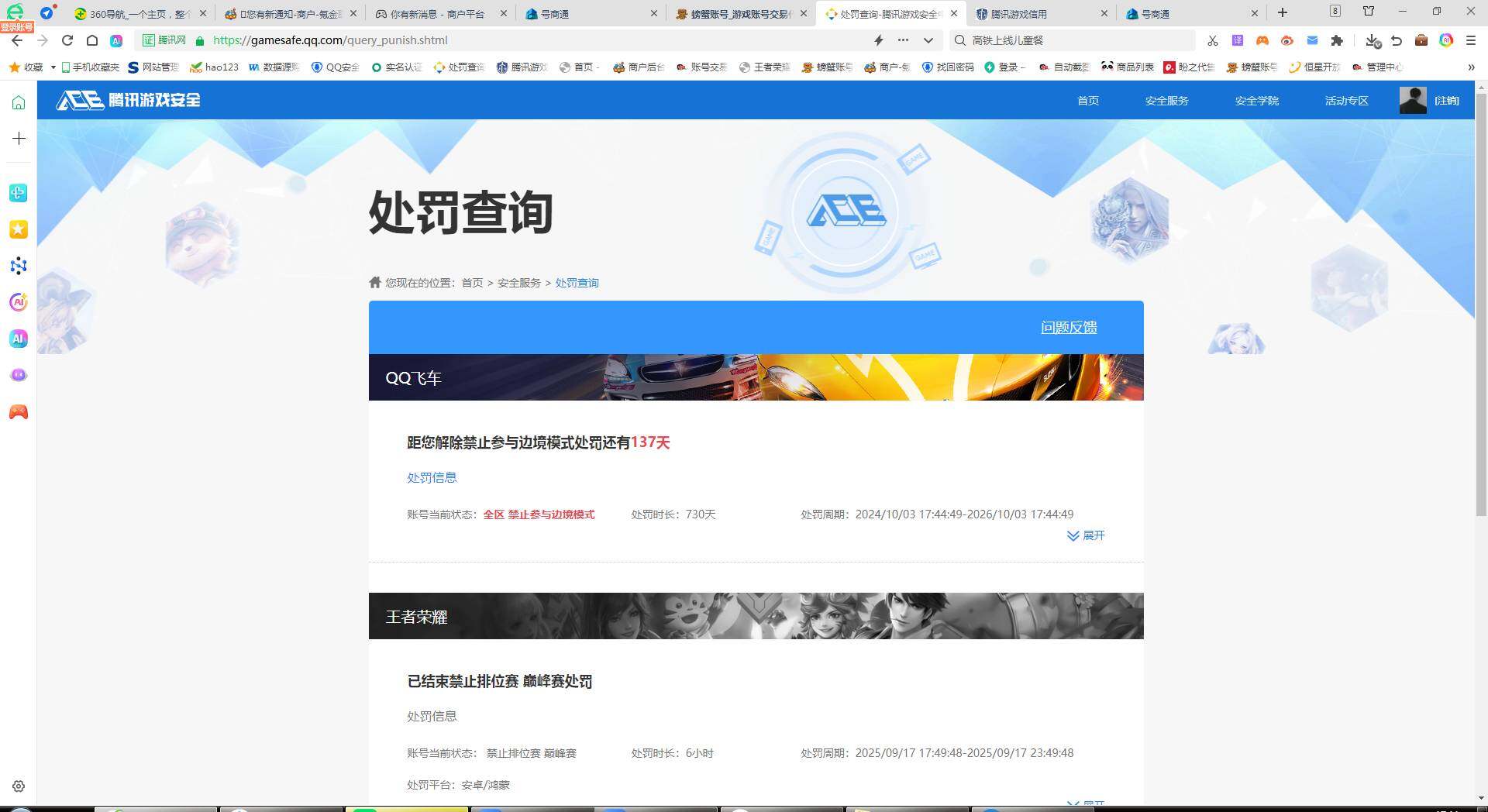This screenshot has width=1488, height=812.
Task: Reload the page with the refresh icon
Action: [67, 40]
